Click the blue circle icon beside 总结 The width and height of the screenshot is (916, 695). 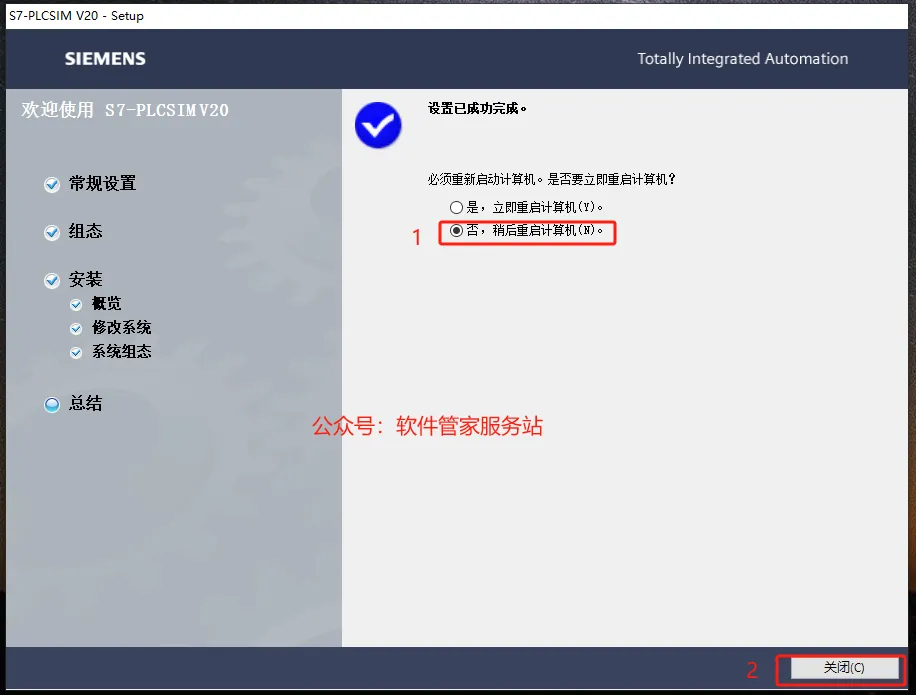[52, 404]
